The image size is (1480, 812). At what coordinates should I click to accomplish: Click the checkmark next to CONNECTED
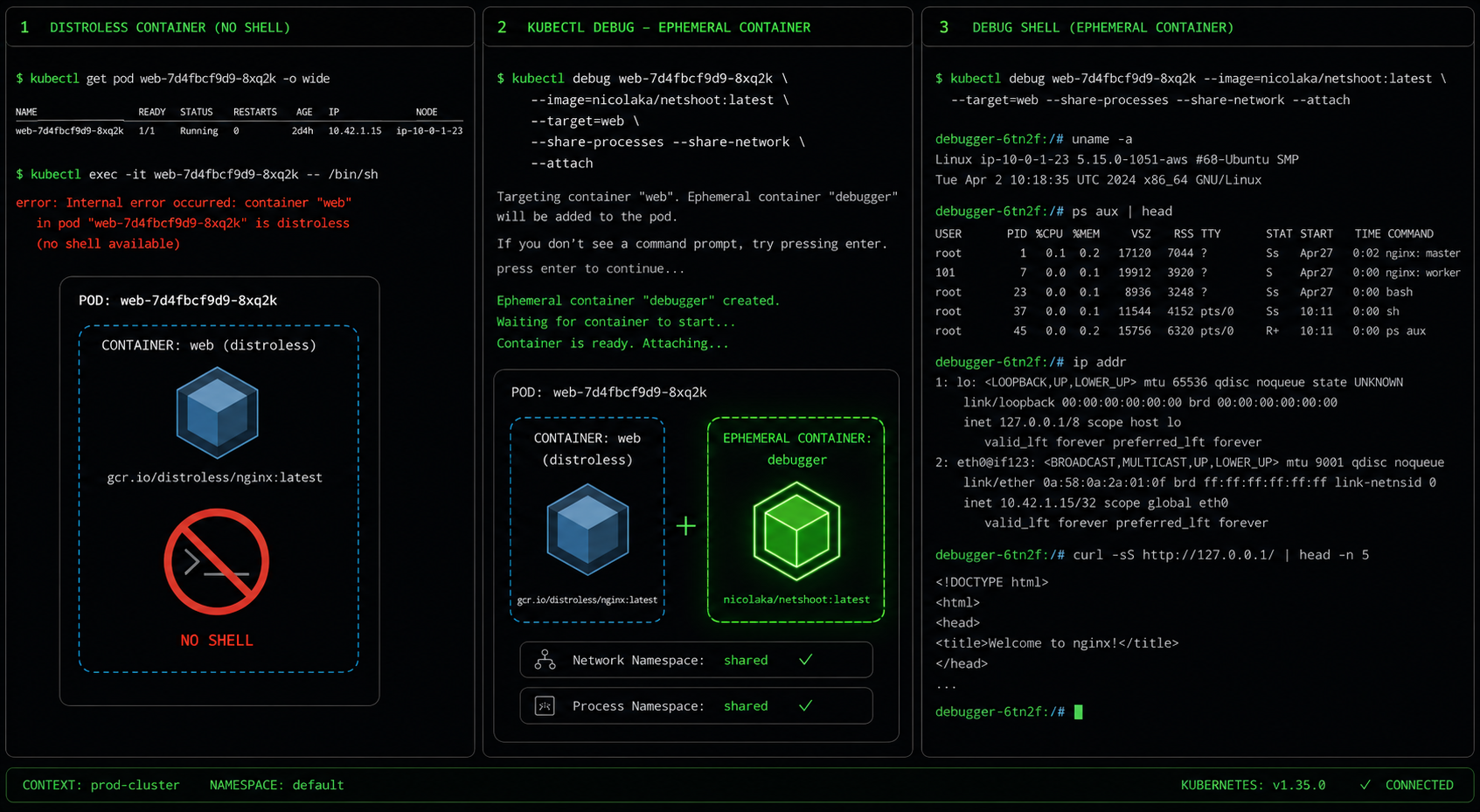coord(1365,785)
